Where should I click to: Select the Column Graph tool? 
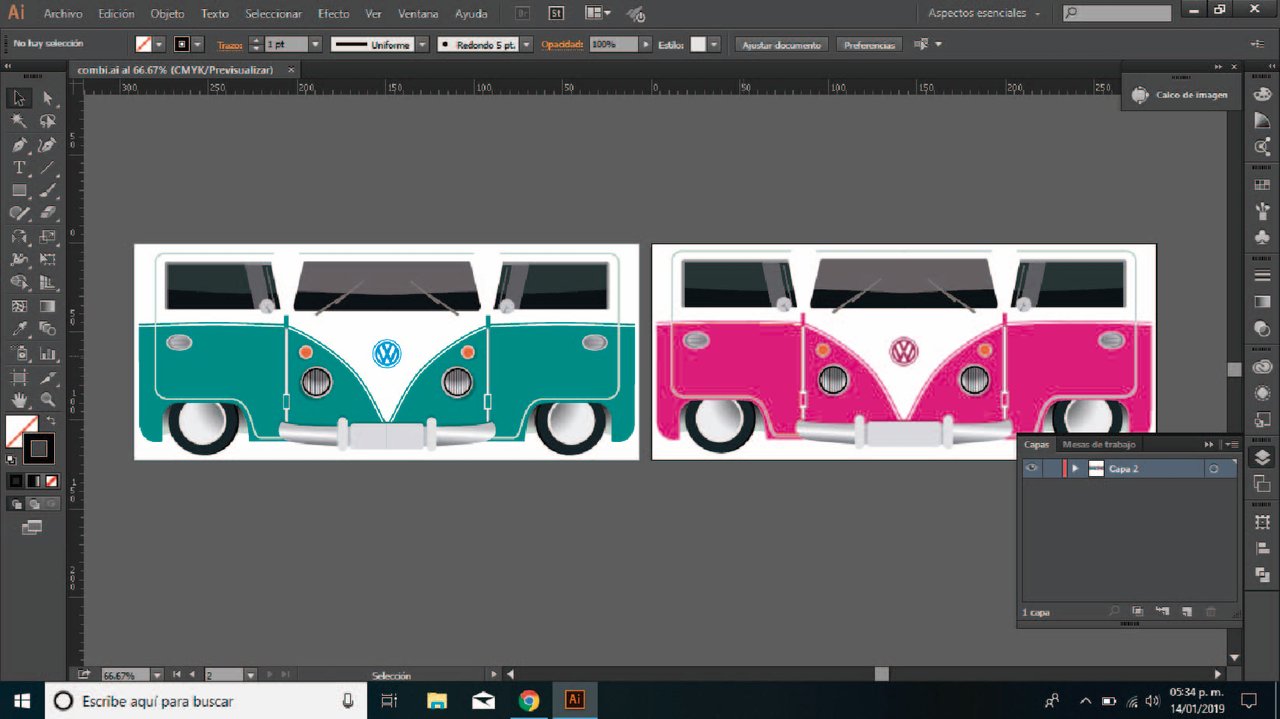click(x=47, y=353)
